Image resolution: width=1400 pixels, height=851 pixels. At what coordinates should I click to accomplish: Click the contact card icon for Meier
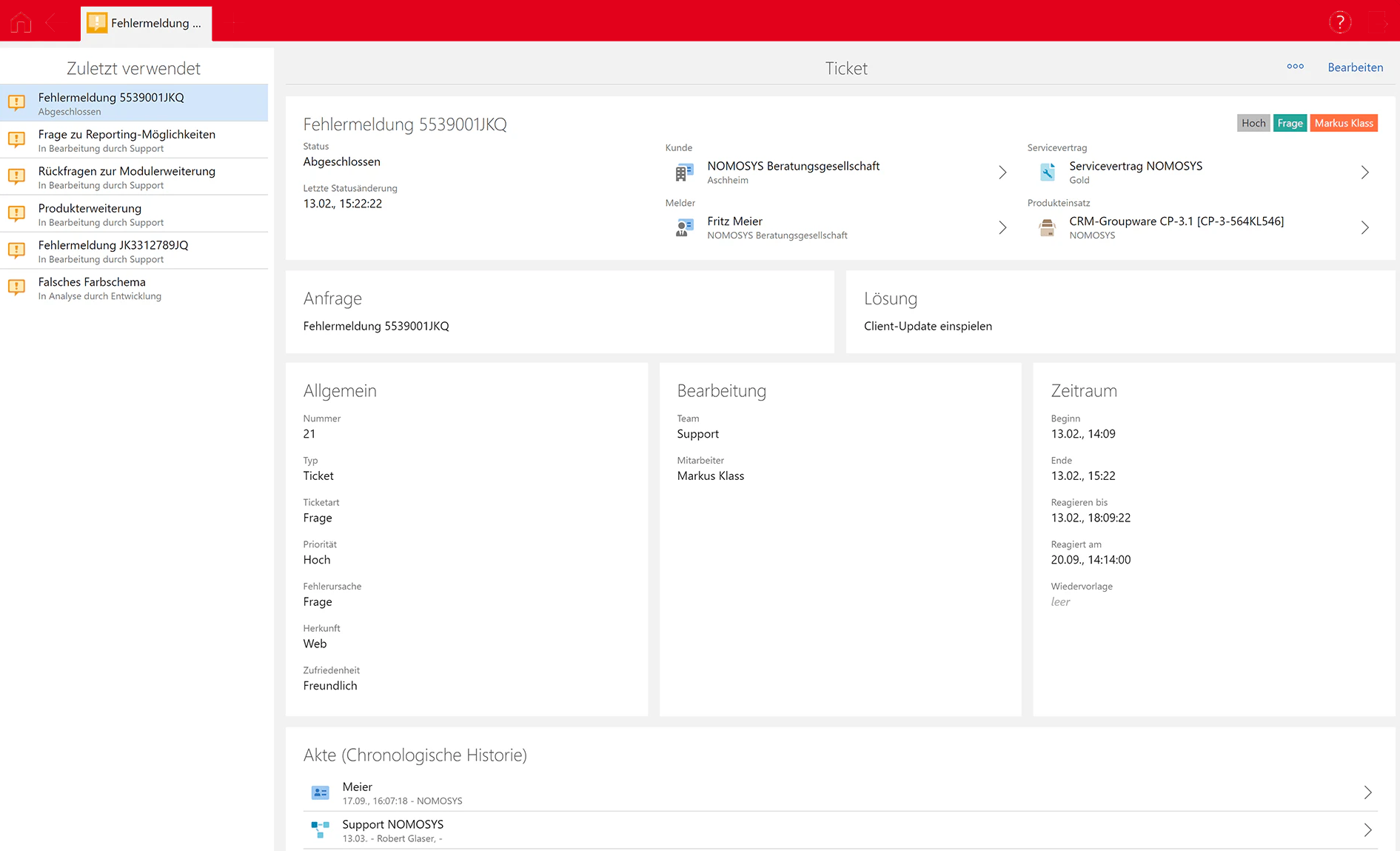320,792
